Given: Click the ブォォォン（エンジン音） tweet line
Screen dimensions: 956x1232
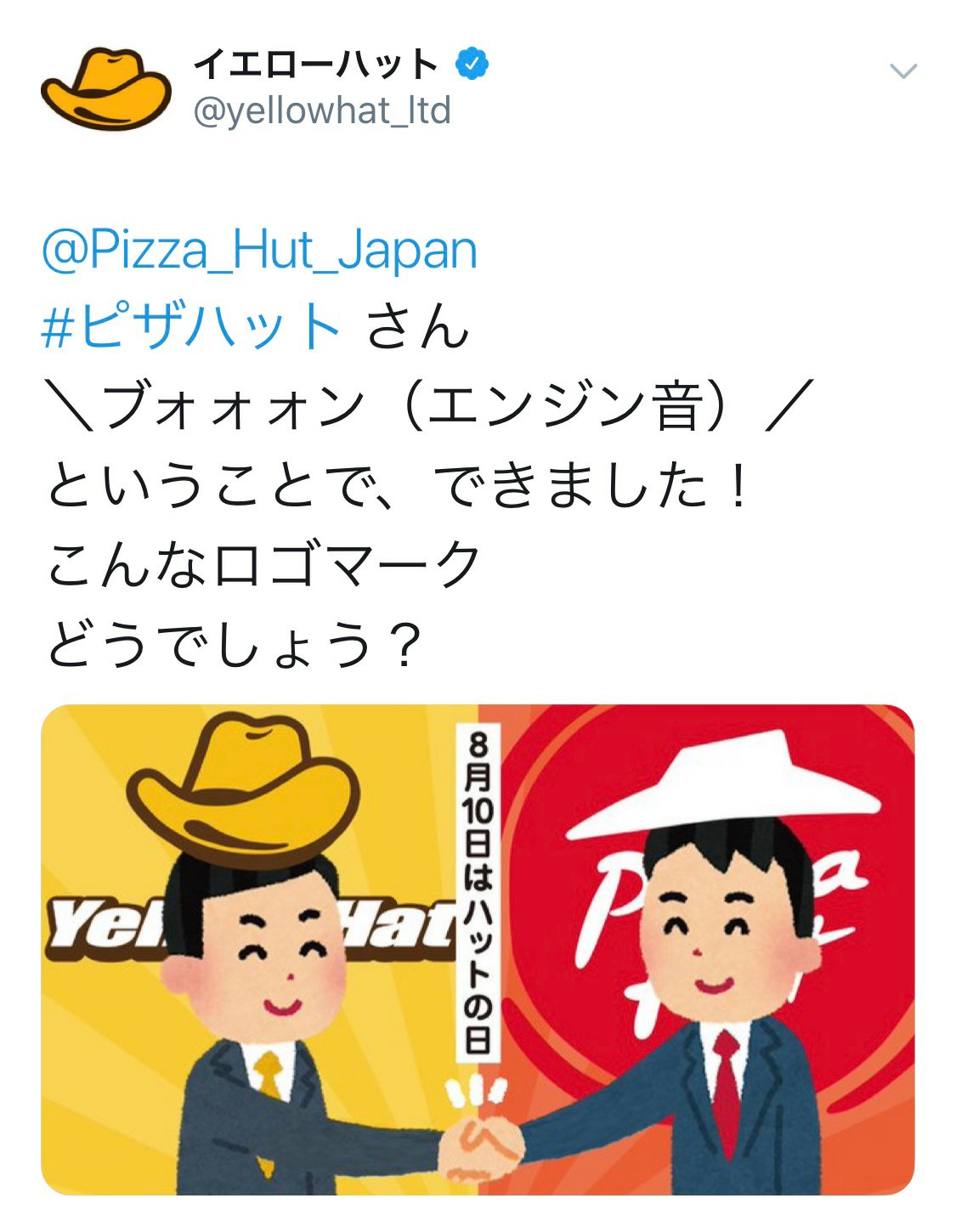Looking at the screenshot, I should click(x=429, y=406).
